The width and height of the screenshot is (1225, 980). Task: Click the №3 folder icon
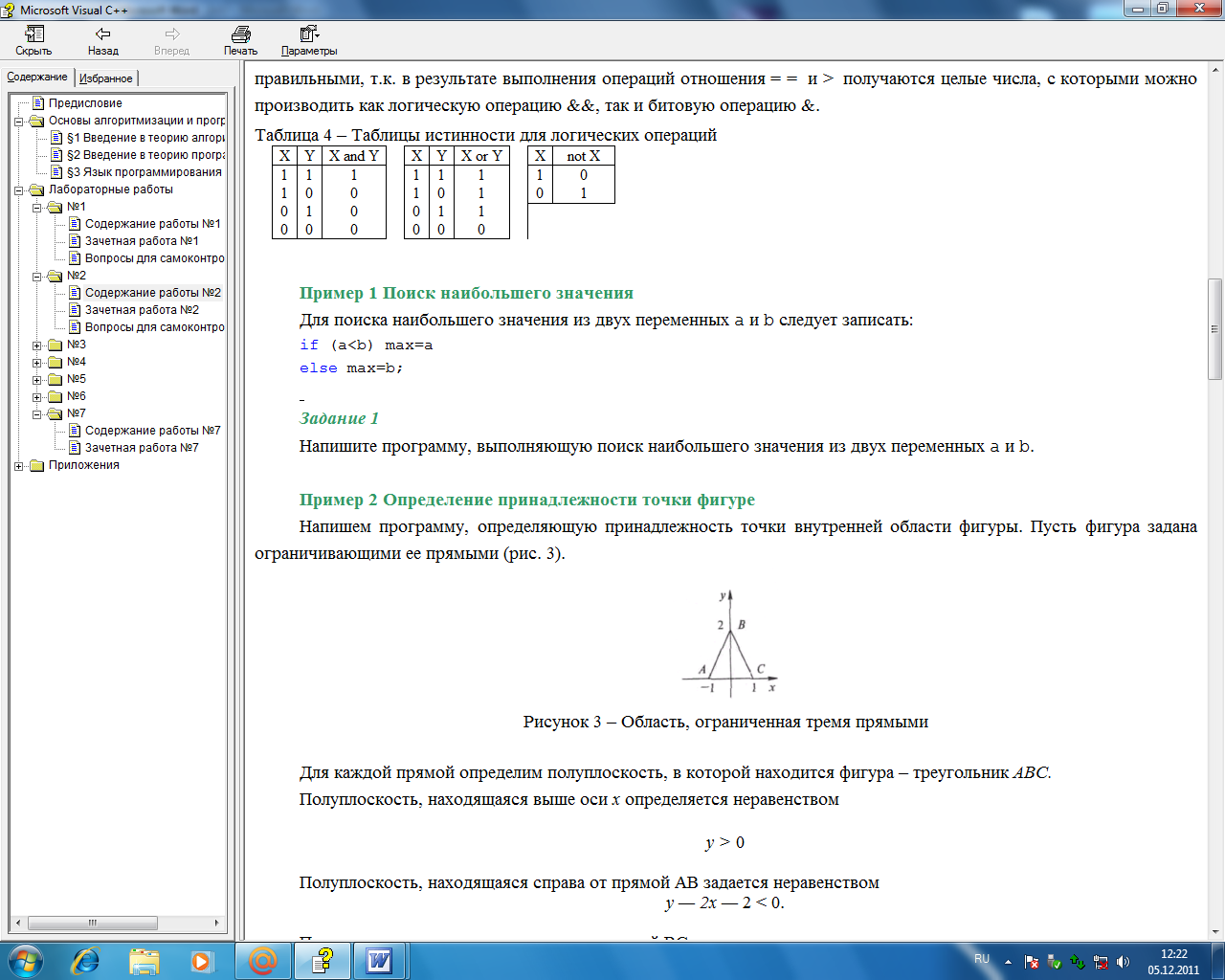pyautogui.click(x=55, y=345)
